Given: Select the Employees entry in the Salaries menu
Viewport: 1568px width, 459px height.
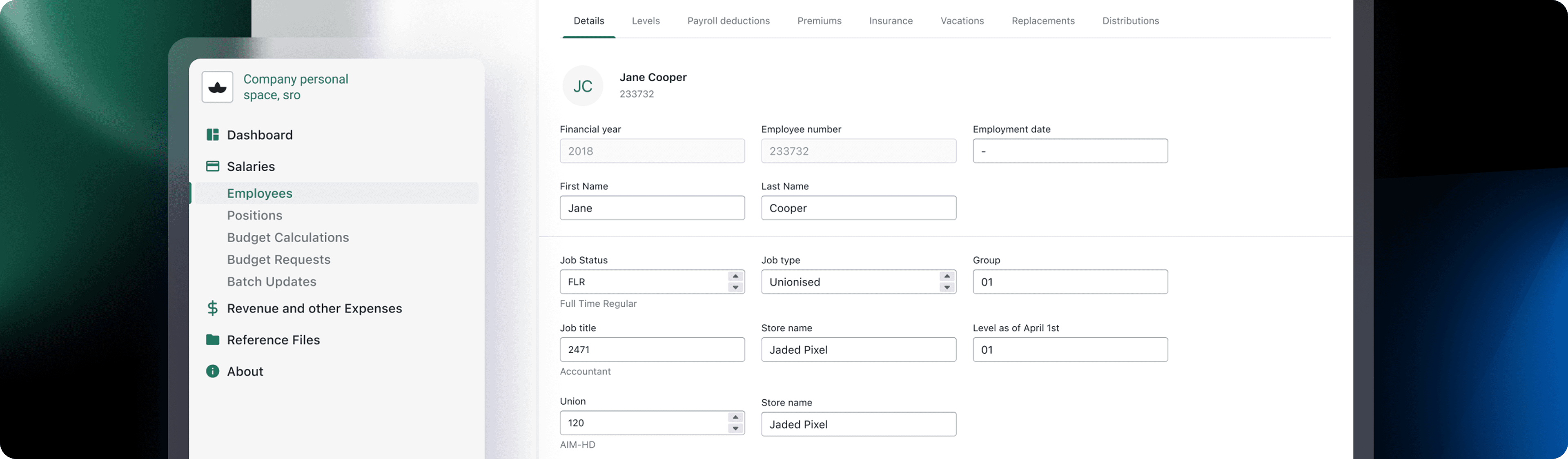Looking at the screenshot, I should [x=259, y=192].
